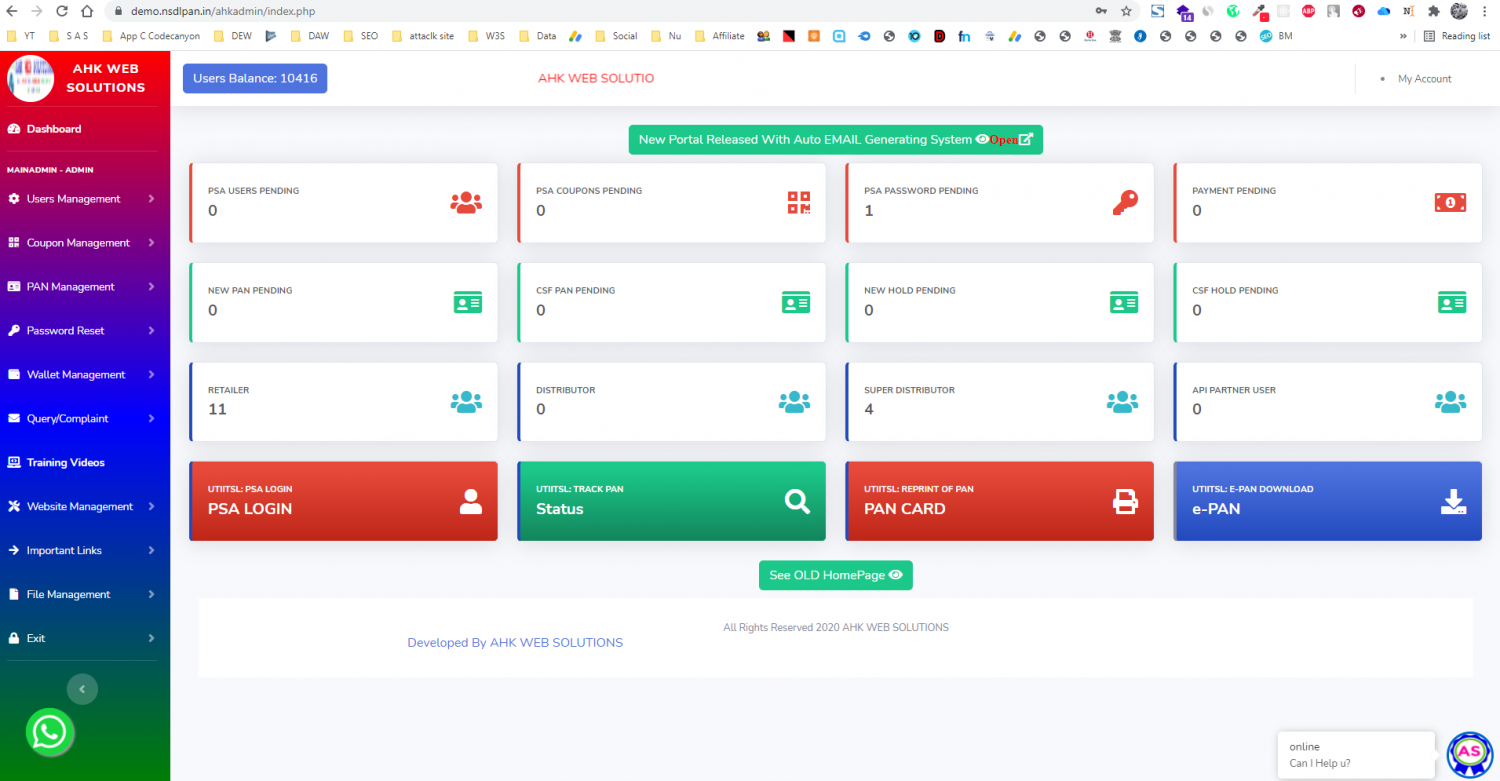Expand Wallet Management in the sidebar
This screenshot has height=781, width=1500.
(82, 375)
